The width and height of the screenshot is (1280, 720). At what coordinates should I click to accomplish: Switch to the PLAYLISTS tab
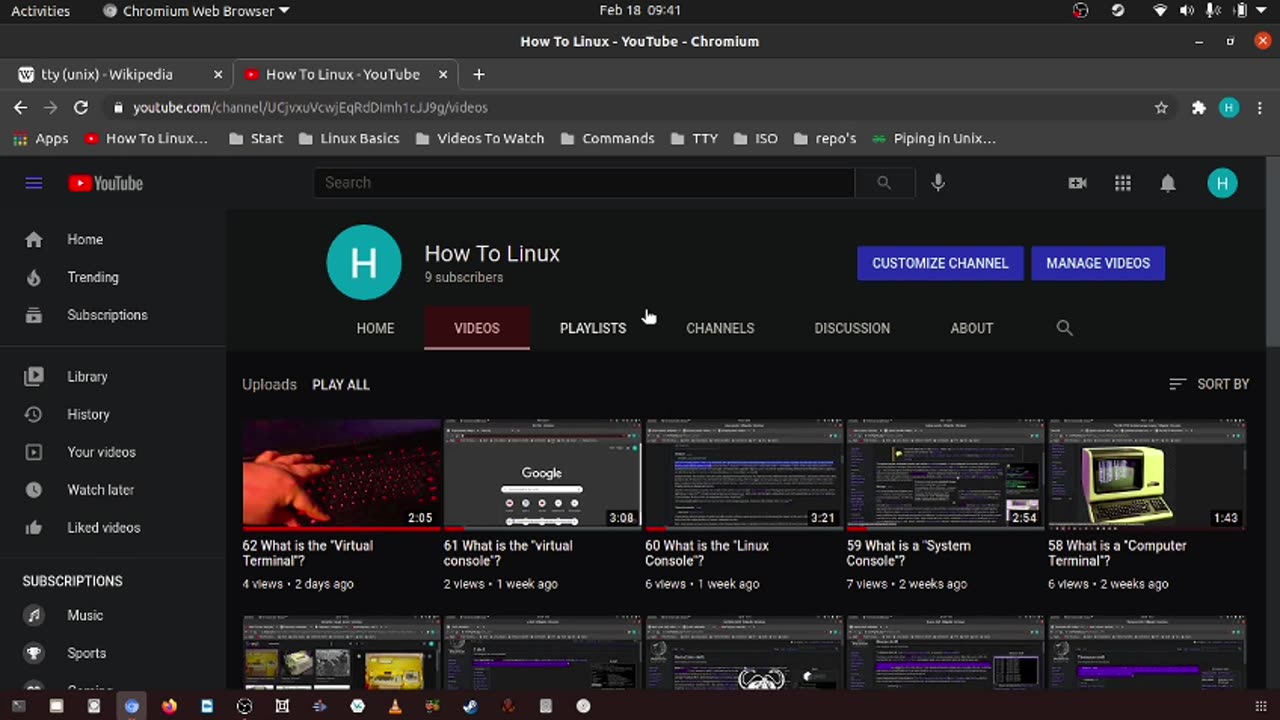593,328
